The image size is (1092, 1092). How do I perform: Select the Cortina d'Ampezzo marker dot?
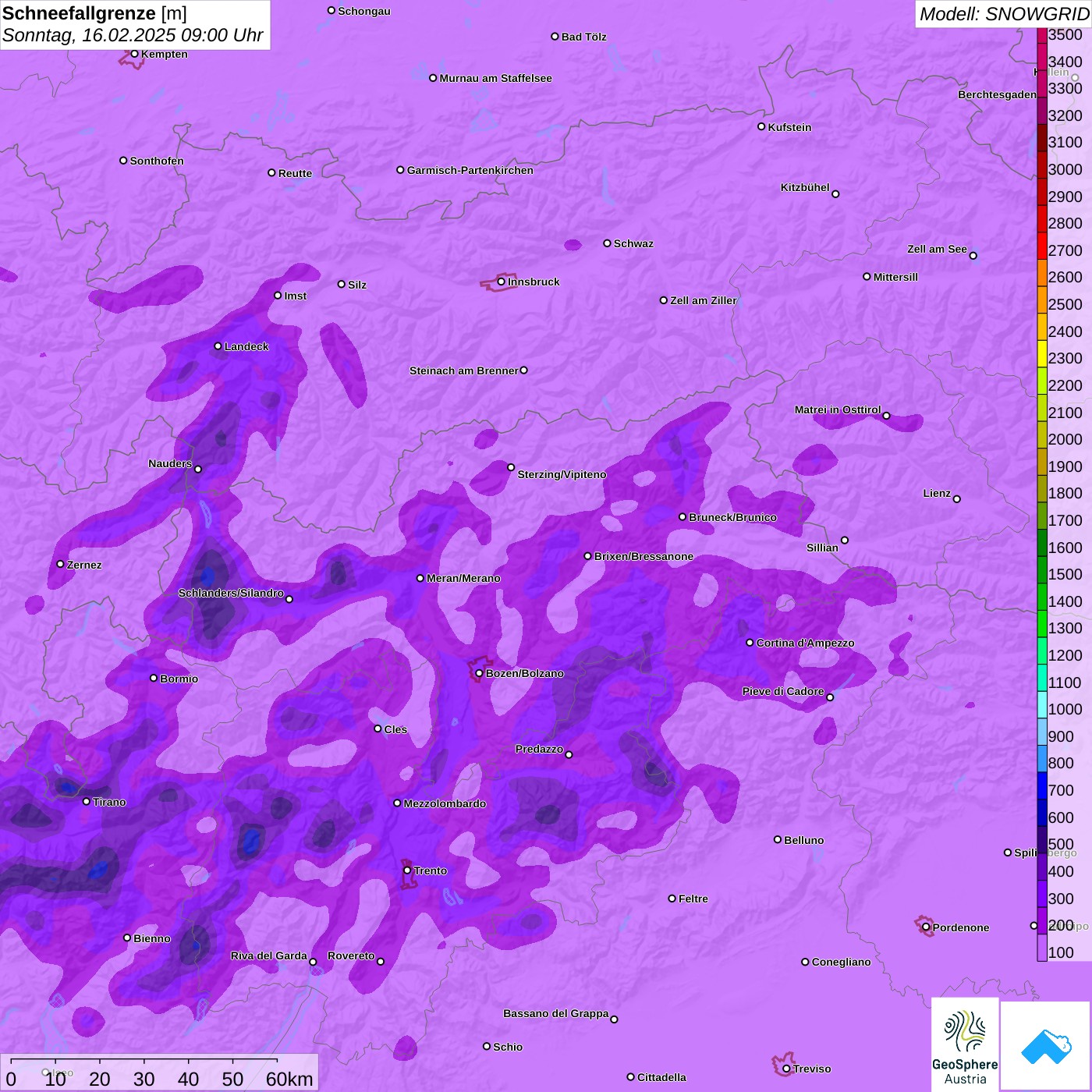pos(750,643)
